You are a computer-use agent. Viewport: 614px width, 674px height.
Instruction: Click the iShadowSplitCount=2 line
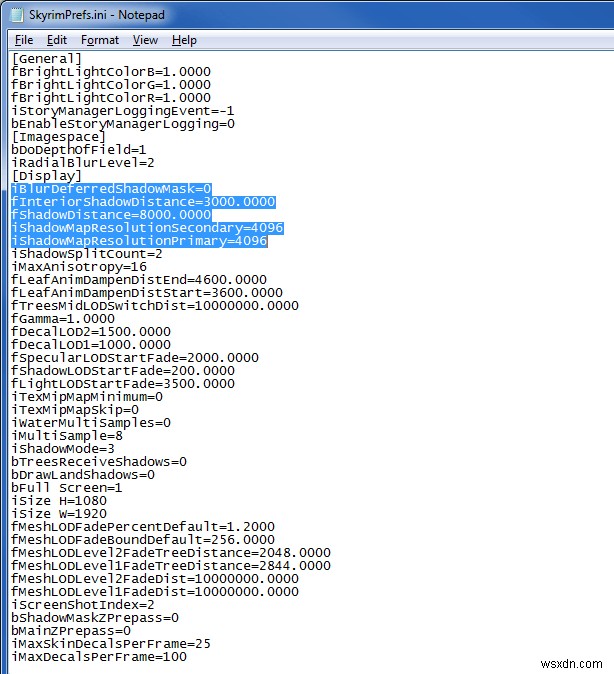pos(87,254)
